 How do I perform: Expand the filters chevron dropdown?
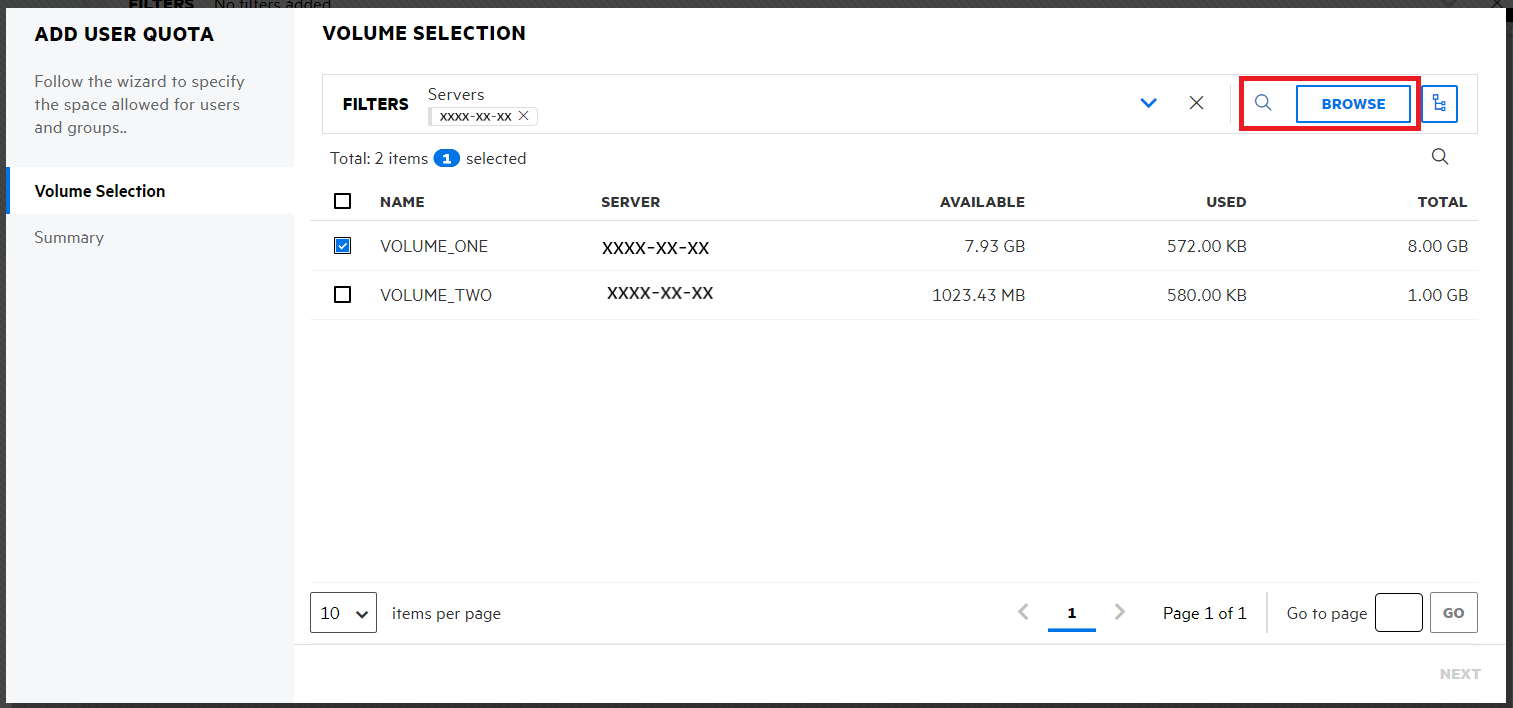(1148, 103)
